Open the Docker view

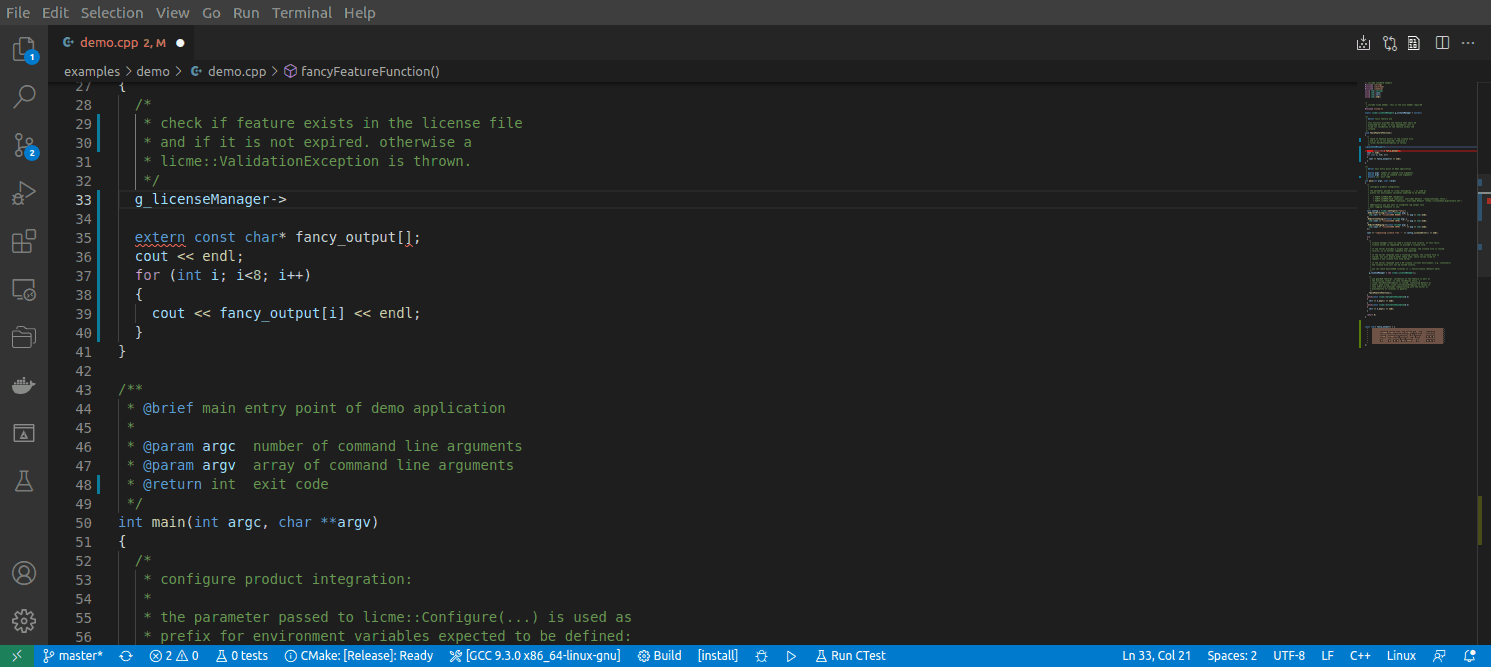[24, 386]
